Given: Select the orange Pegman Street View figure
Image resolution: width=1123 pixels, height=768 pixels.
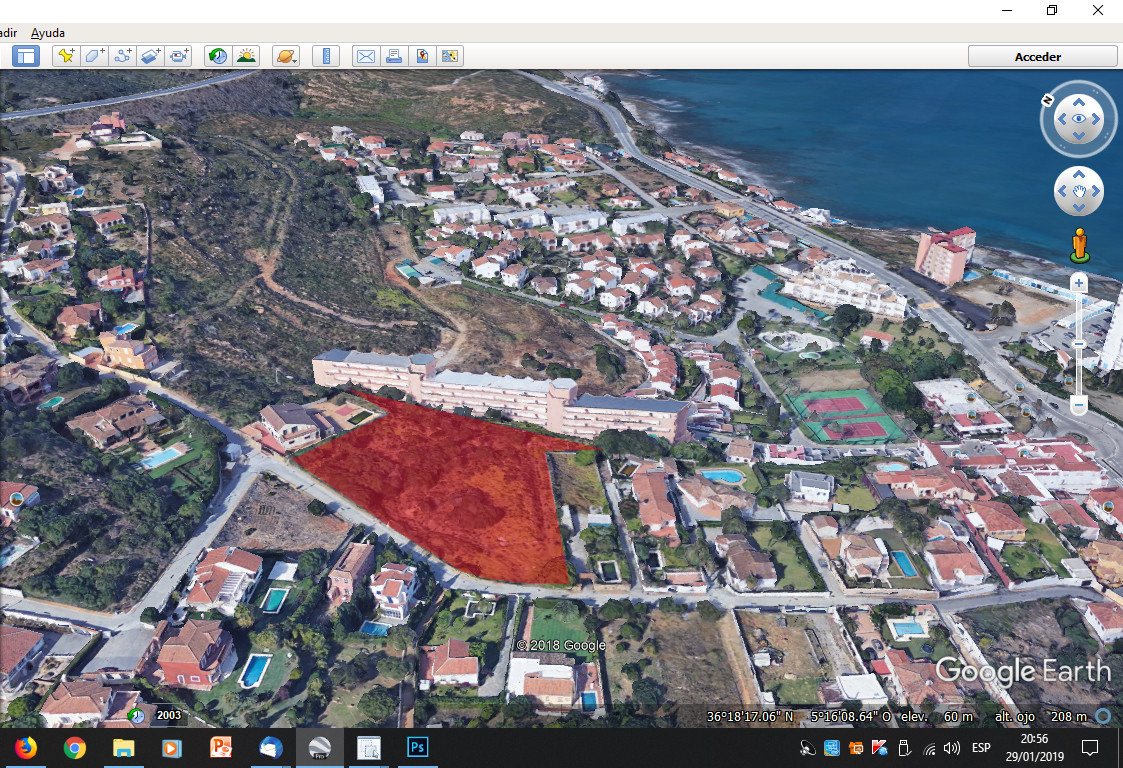Looking at the screenshot, I should 1079,246.
